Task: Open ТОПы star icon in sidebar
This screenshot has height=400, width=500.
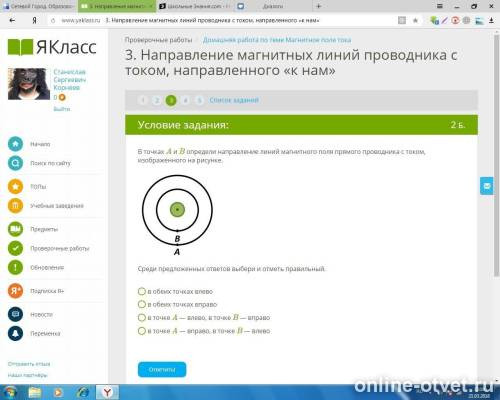Action: coord(15,186)
